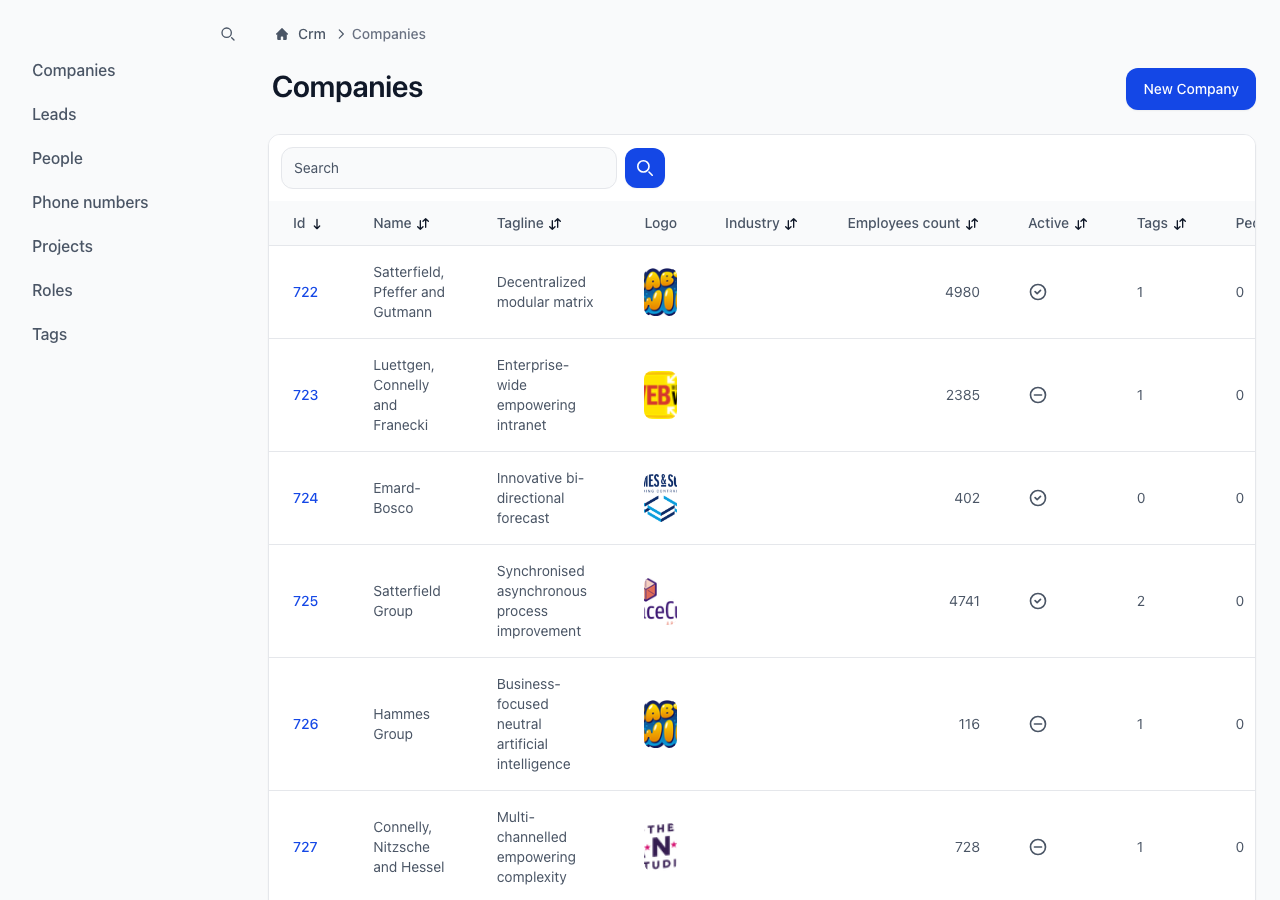Screen dimensions: 1280x900
Task: Open company record 724
Action: (305, 498)
